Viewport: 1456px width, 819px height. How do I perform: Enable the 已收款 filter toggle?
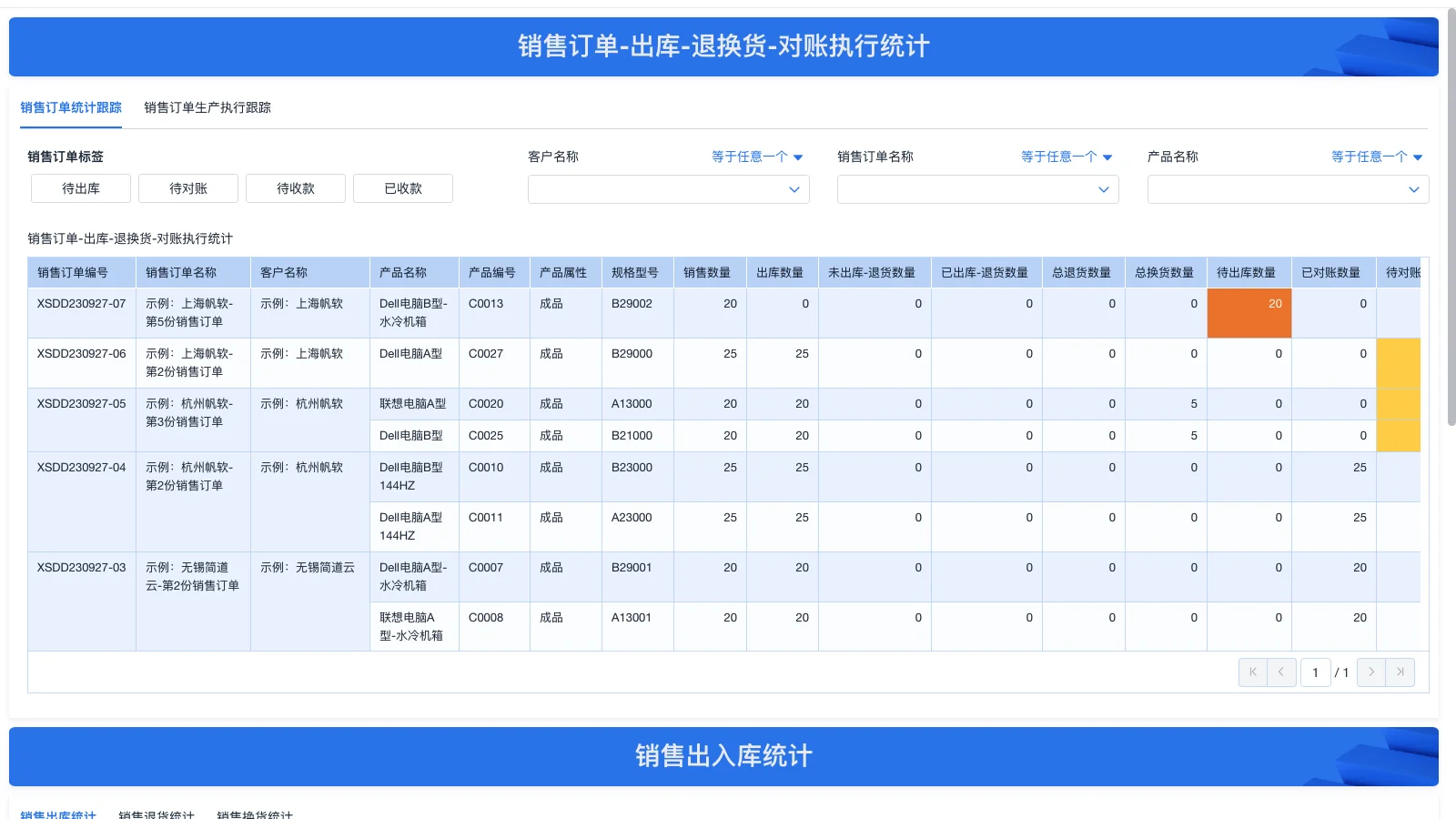click(x=402, y=188)
